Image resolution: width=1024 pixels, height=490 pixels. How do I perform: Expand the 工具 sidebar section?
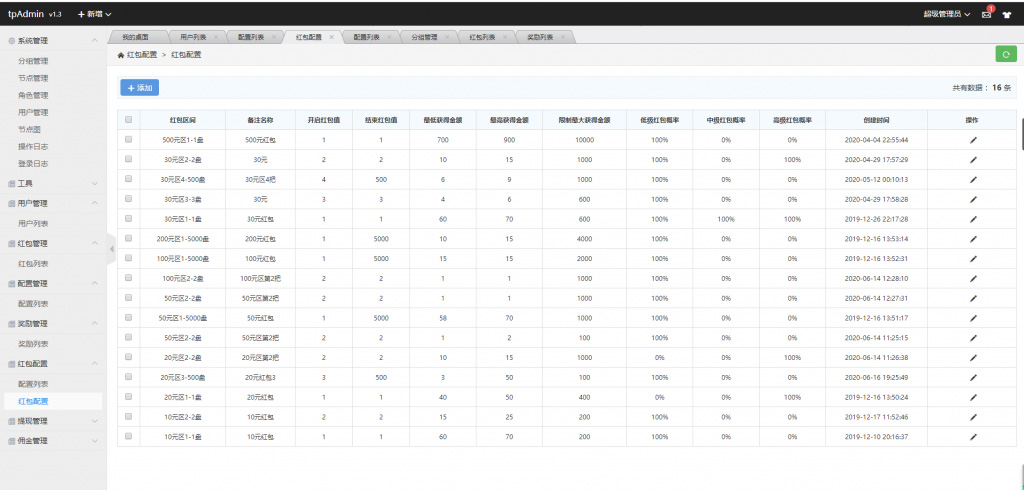point(52,183)
